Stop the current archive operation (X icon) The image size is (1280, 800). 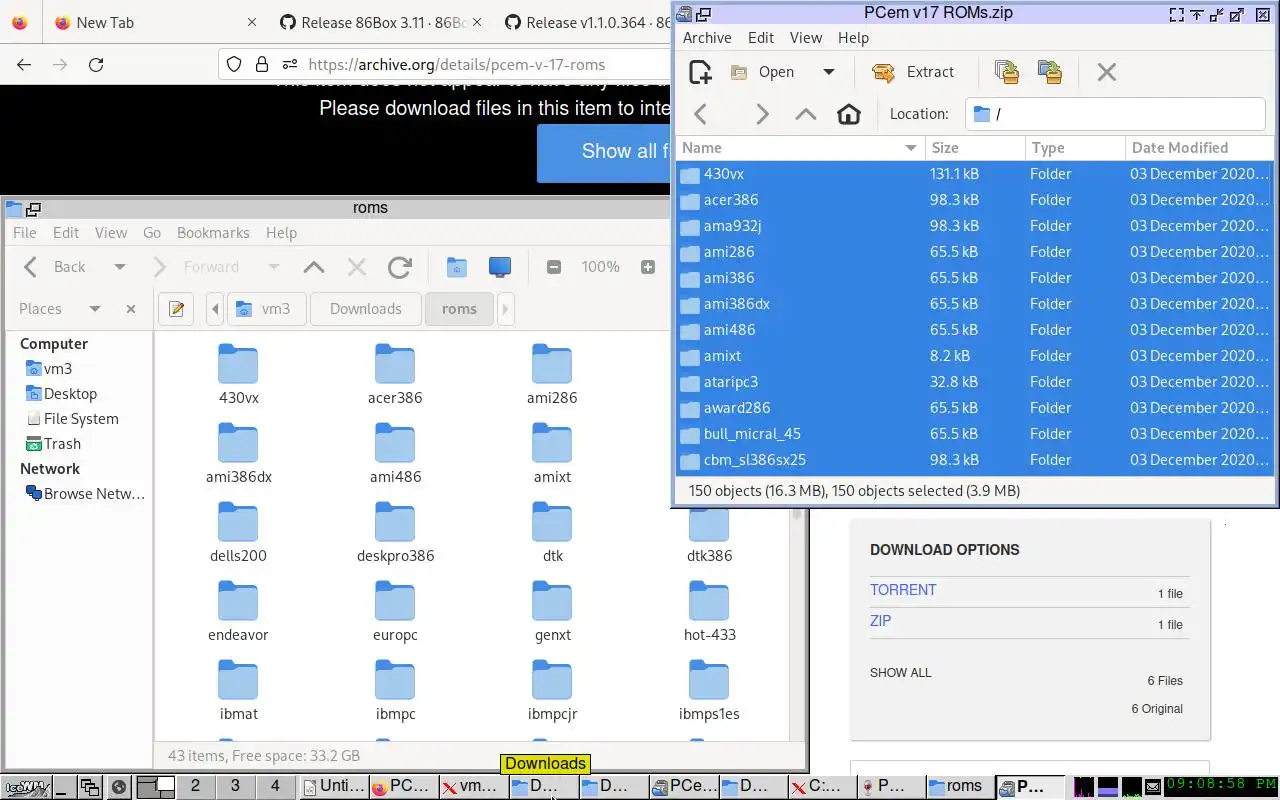(x=1106, y=72)
